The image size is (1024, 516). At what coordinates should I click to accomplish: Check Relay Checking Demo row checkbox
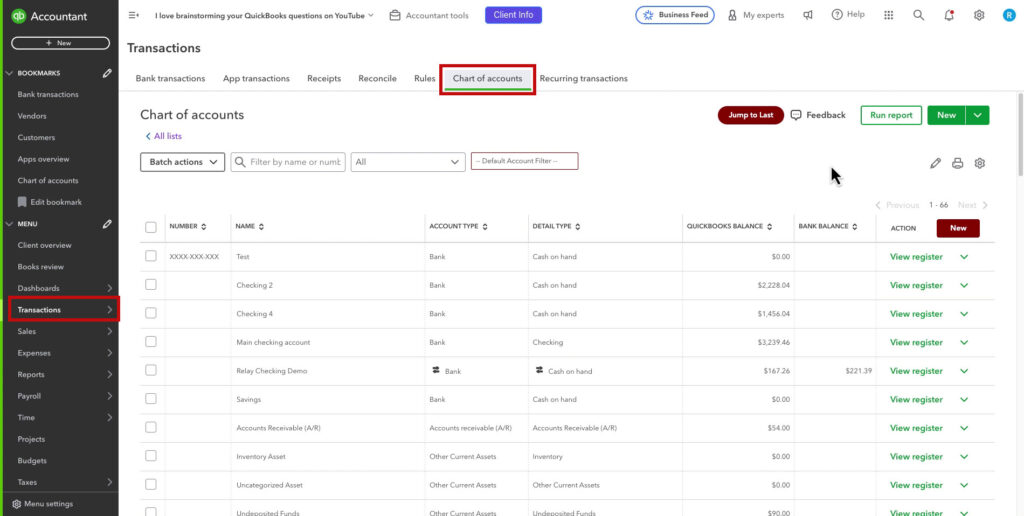click(x=151, y=370)
